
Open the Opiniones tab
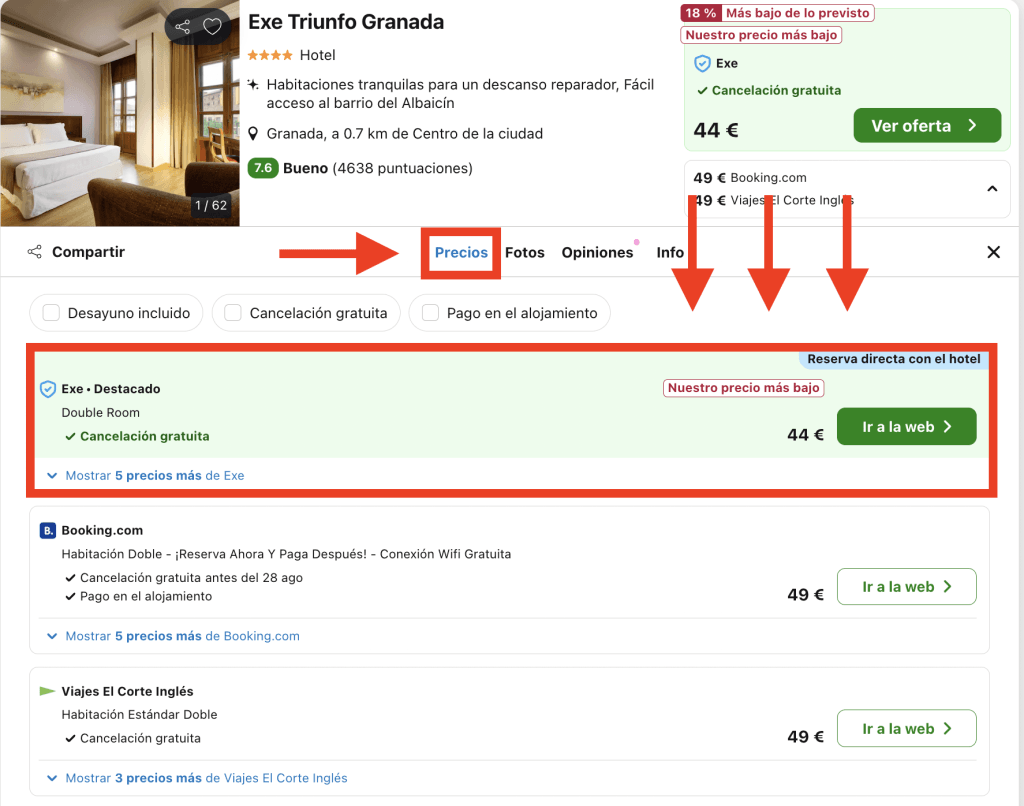pos(597,253)
